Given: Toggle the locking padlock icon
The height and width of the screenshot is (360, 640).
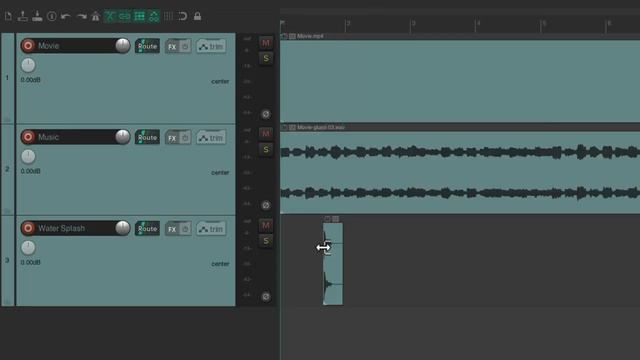Looking at the screenshot, I should tap(198, 16).
